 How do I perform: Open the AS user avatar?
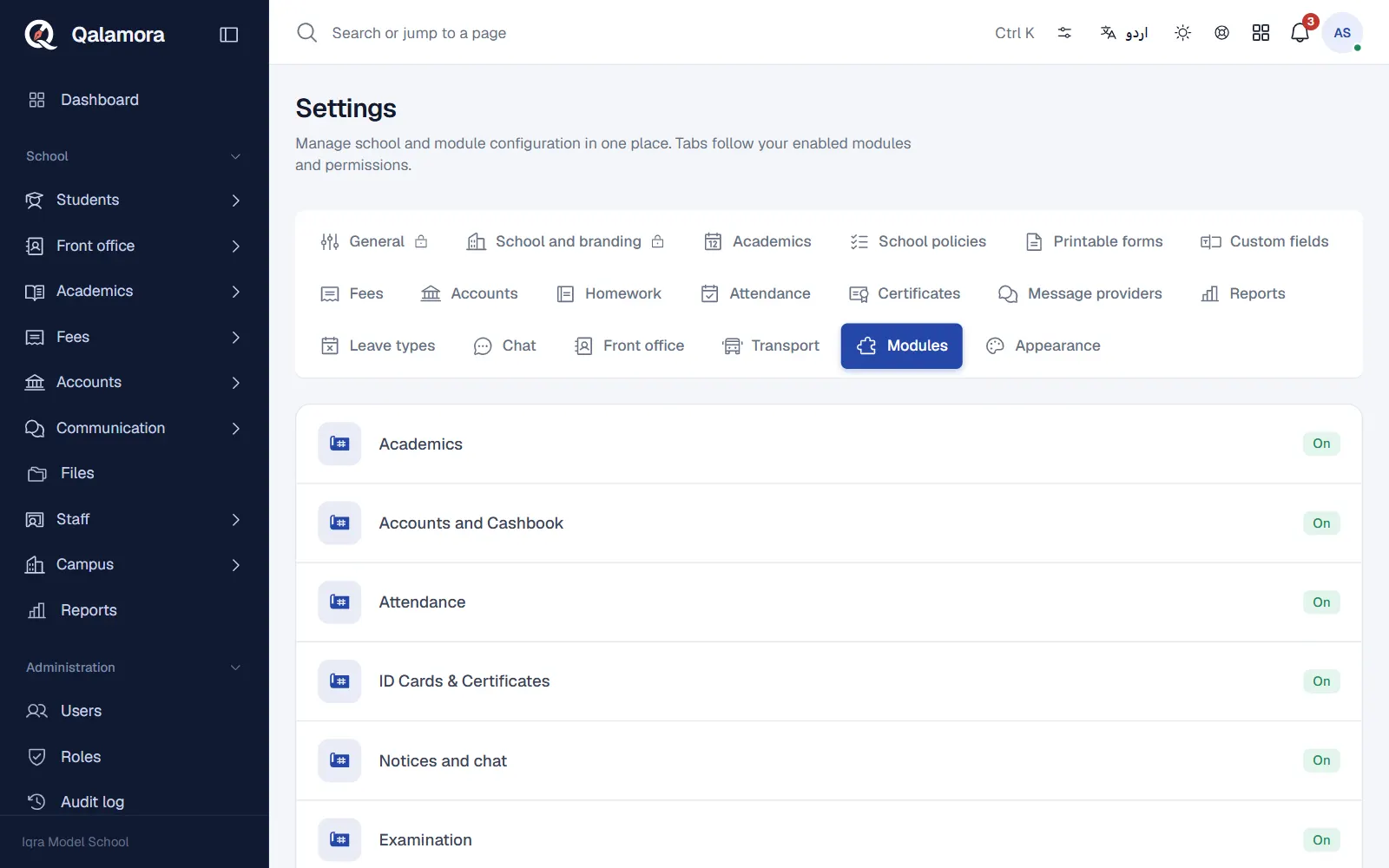tap(1342, 33)
